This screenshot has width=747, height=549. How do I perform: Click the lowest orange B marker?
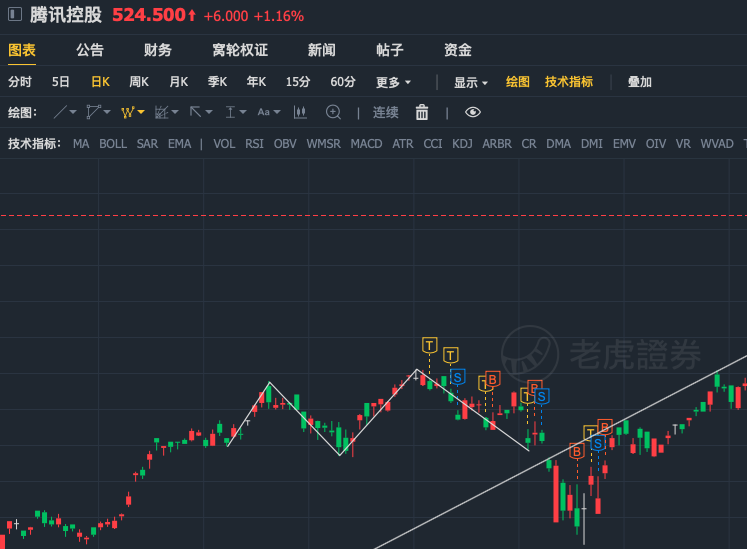pyautogui.click(x=576, y=451)
